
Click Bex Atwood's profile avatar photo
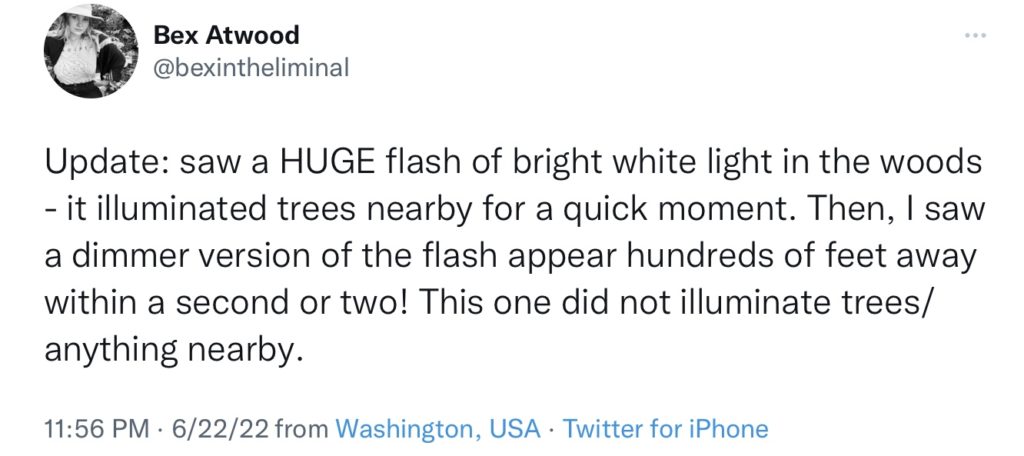(91, 51)
